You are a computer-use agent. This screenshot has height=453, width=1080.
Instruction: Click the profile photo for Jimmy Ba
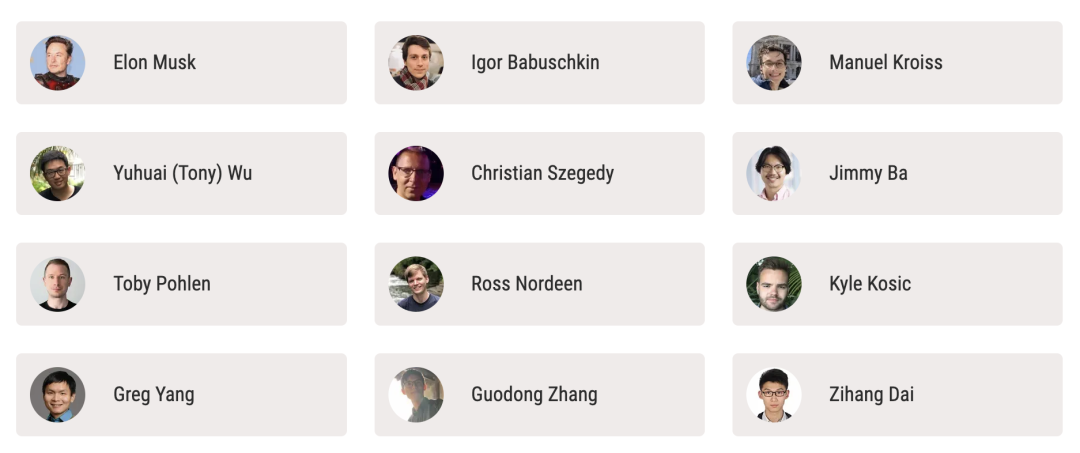774,174
